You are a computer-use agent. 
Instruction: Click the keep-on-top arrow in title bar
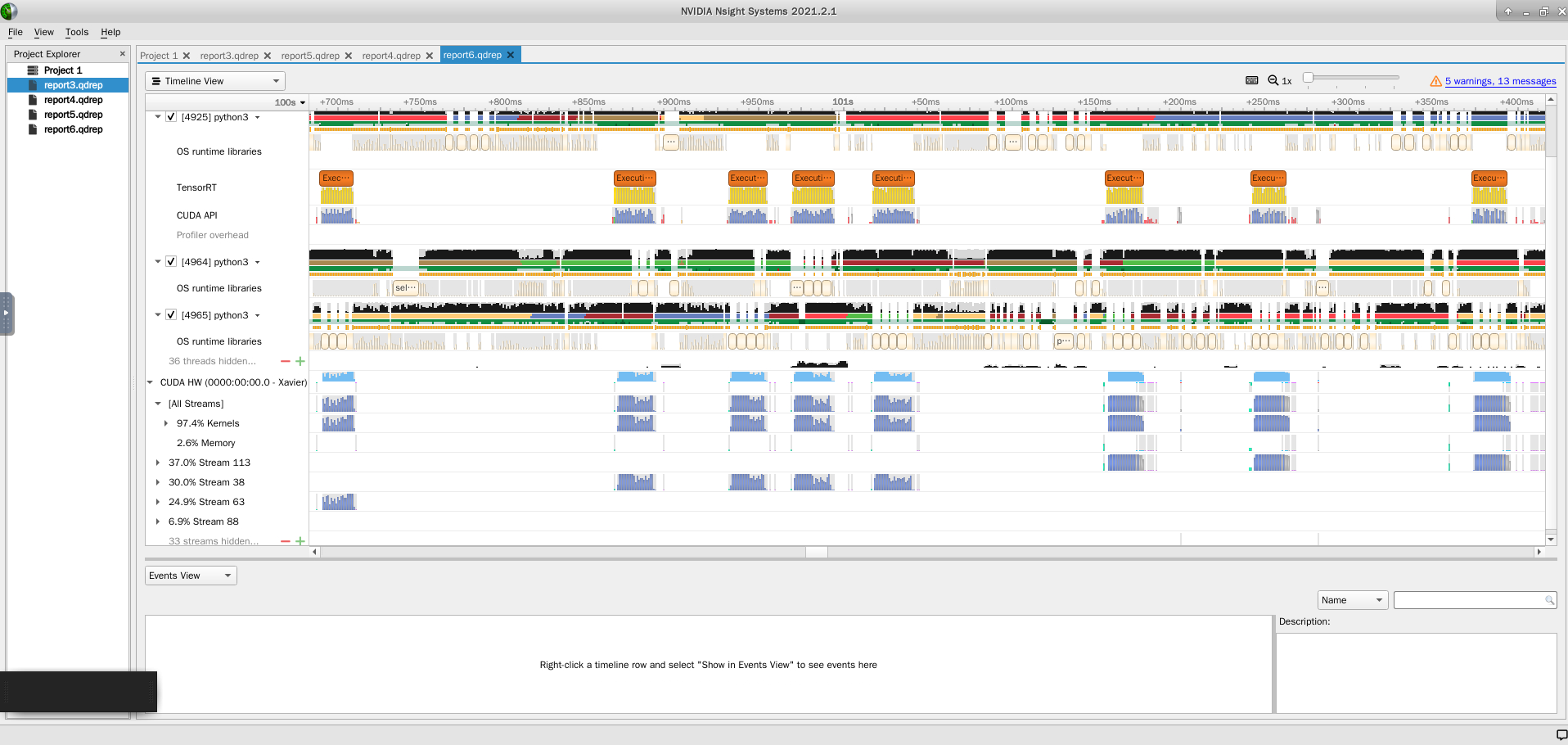(1508, 11)
